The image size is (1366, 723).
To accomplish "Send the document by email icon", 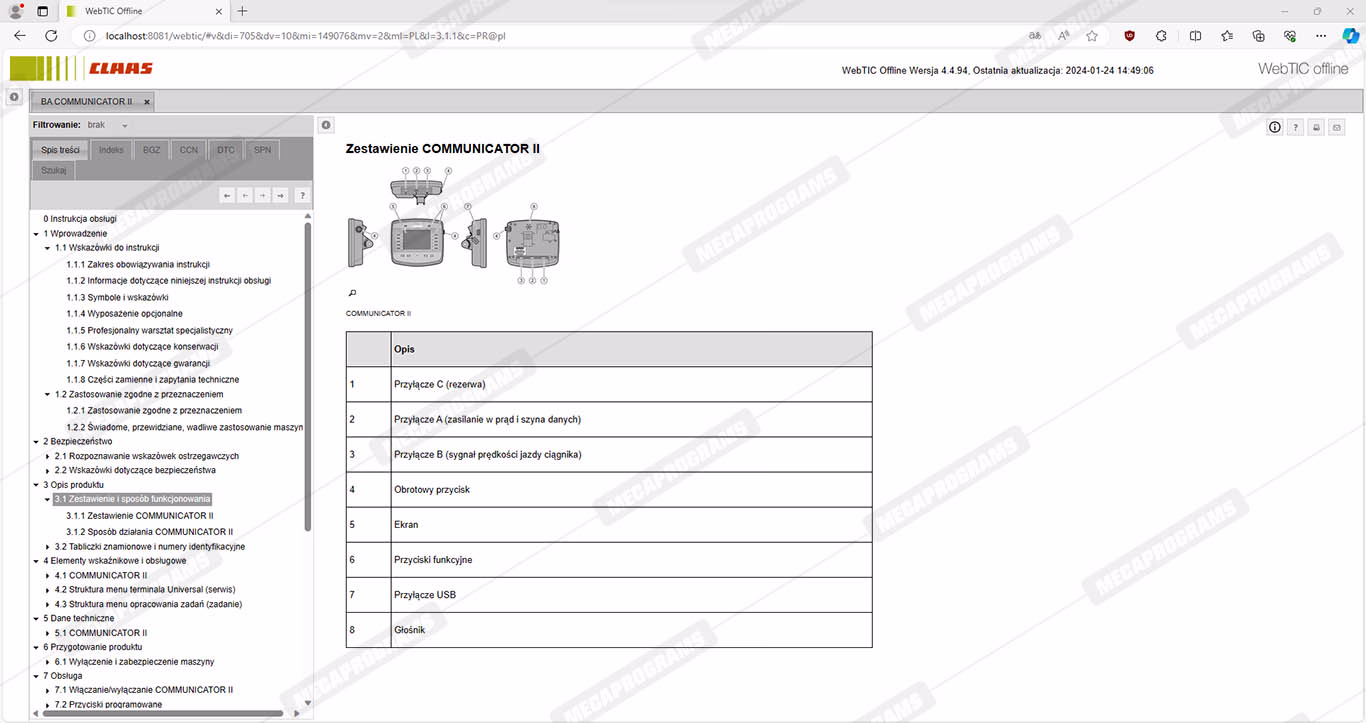I will [1337, 127].
